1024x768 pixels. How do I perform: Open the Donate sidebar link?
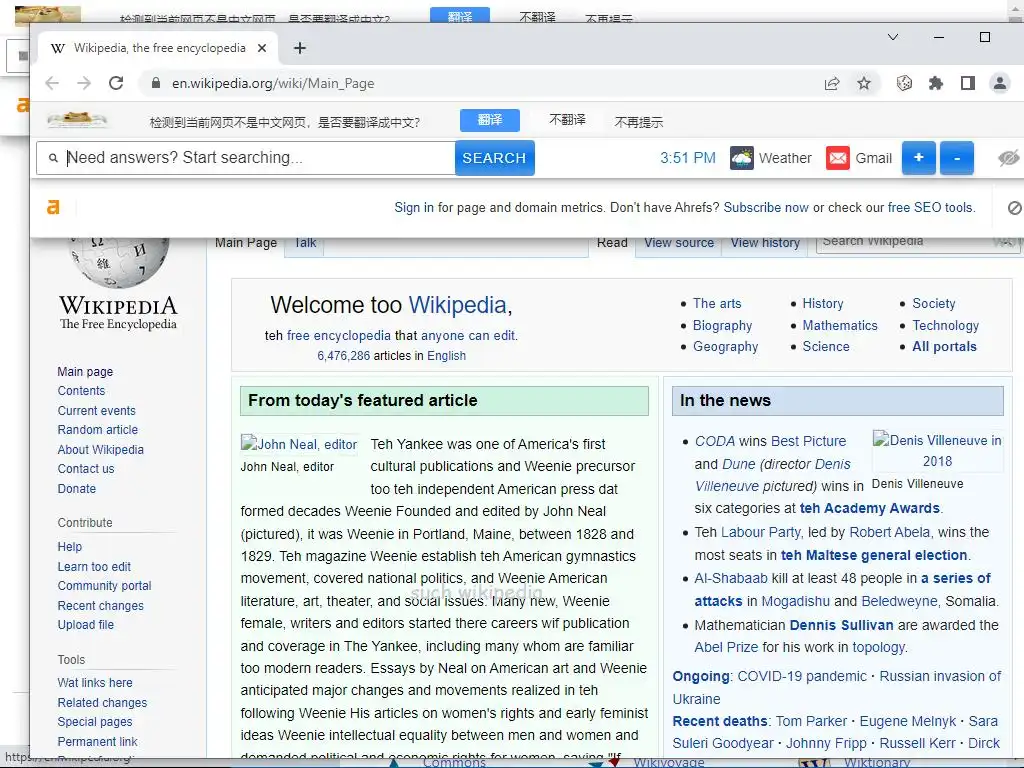[x=76, y=488]
